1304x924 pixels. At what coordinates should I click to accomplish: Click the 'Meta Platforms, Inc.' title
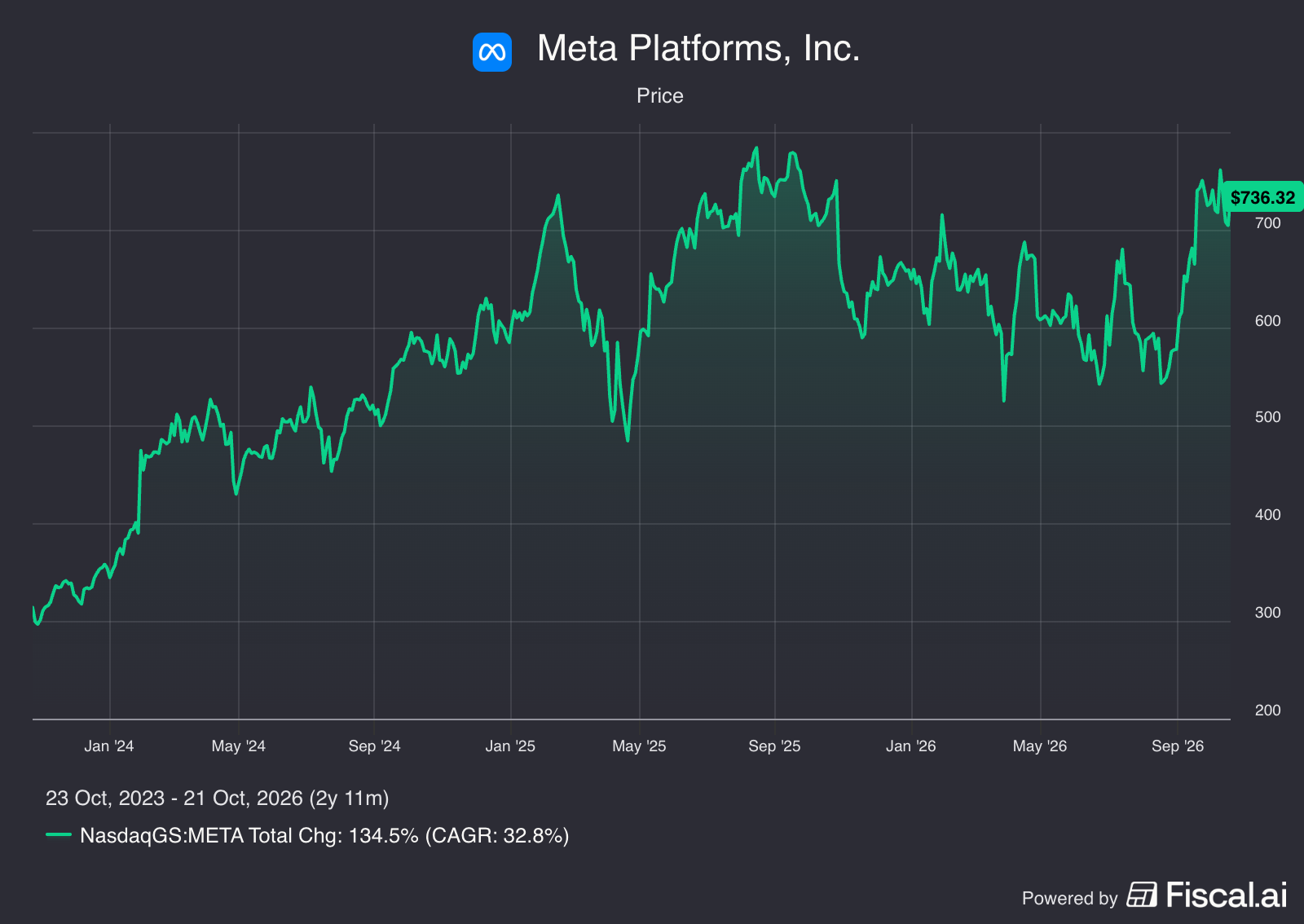point(698,48)
